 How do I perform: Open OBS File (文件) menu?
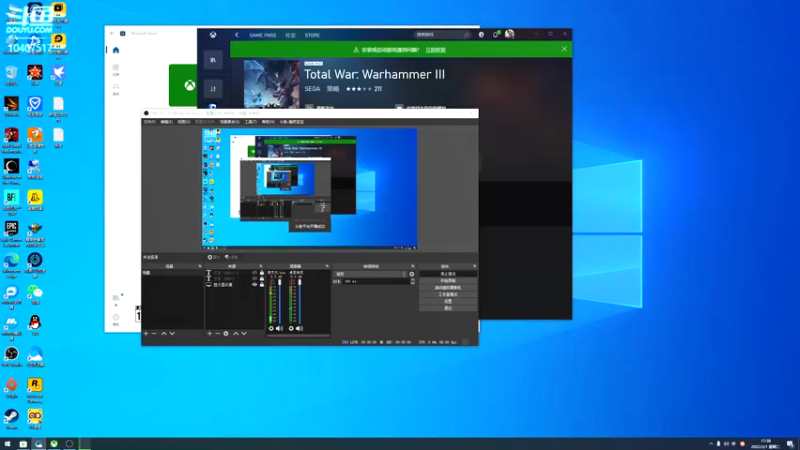coord(149,122)
